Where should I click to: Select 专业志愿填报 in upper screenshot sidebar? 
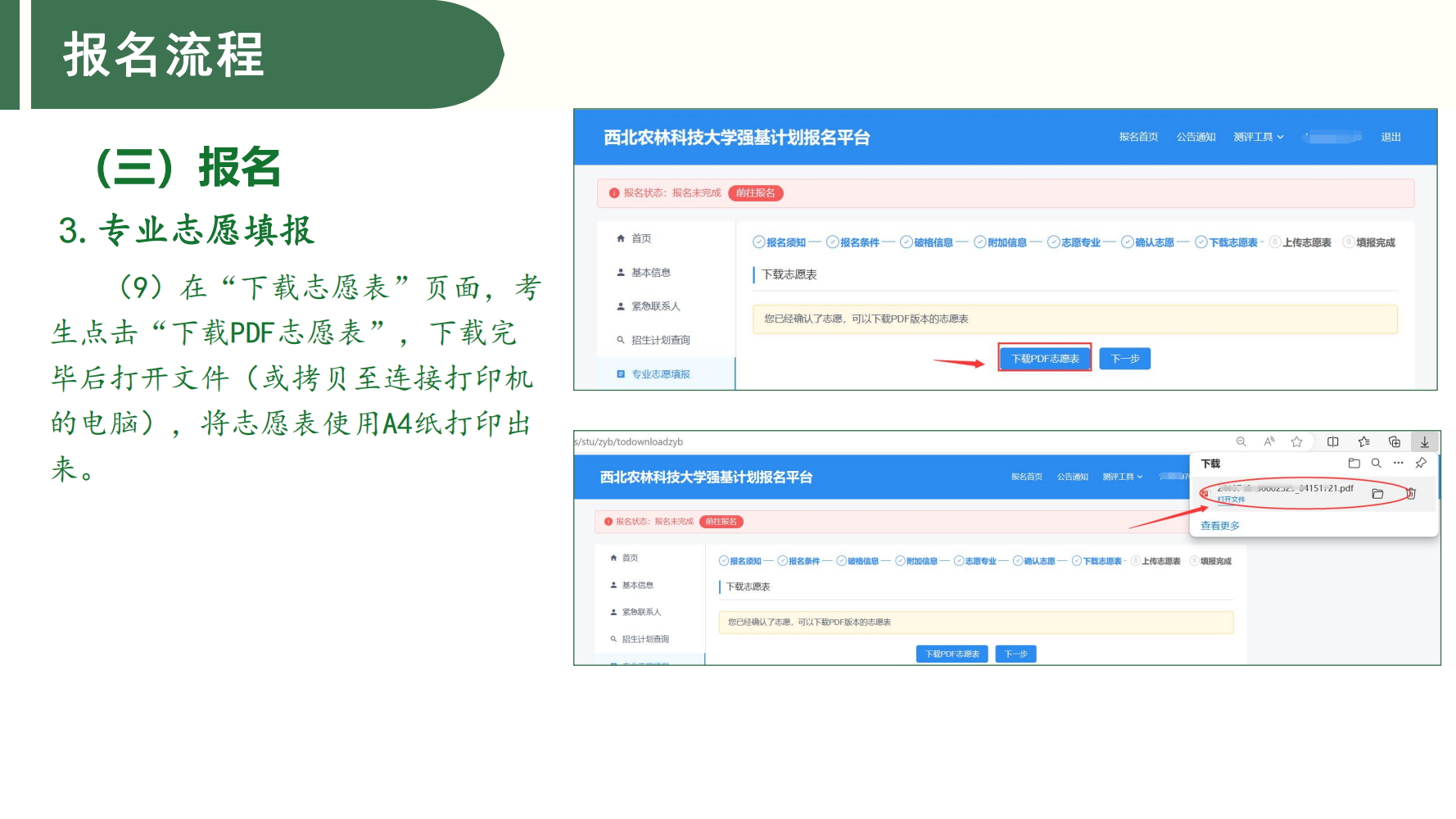coord(660,374)
